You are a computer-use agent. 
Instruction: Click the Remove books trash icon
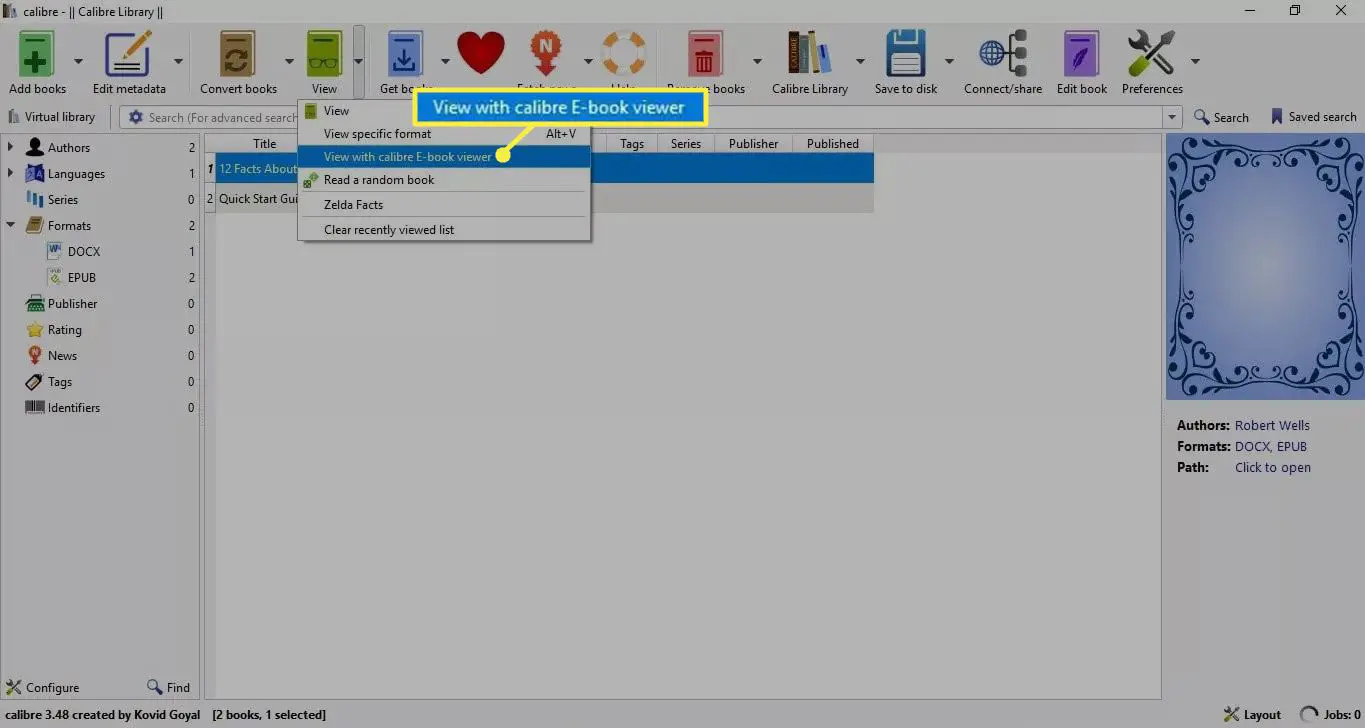705,55
